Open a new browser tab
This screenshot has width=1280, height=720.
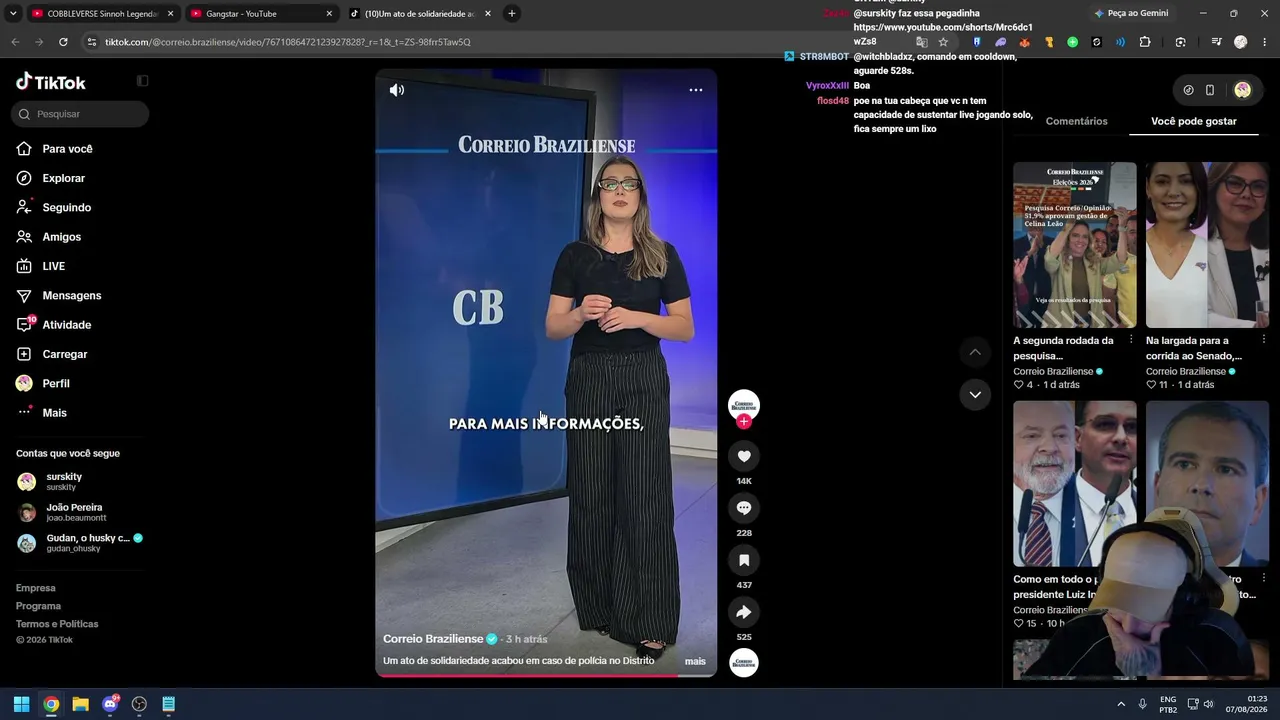(x=512, y=14)
